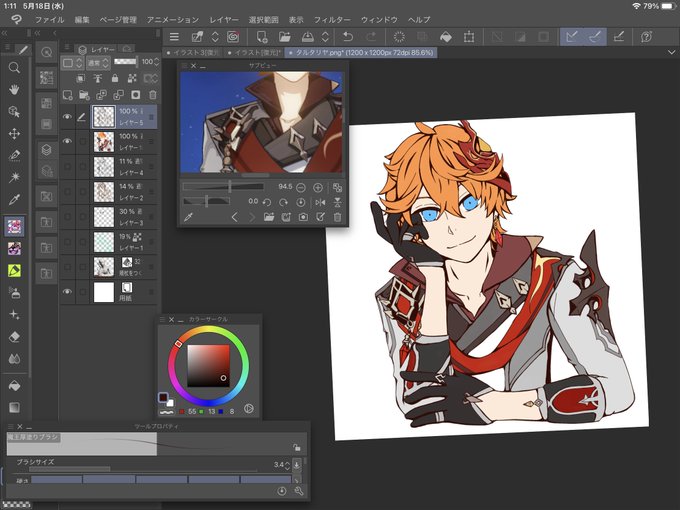Click Sub View camera capture icon
This screenshot has width=680, height=510.
coord(303,217)
